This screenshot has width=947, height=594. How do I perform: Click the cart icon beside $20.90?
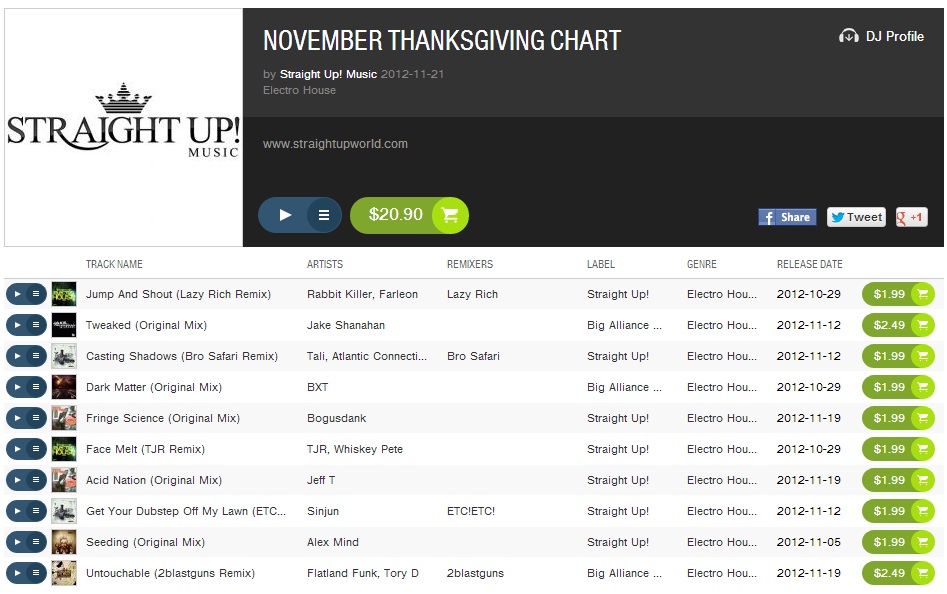click(x=450, y=215)
